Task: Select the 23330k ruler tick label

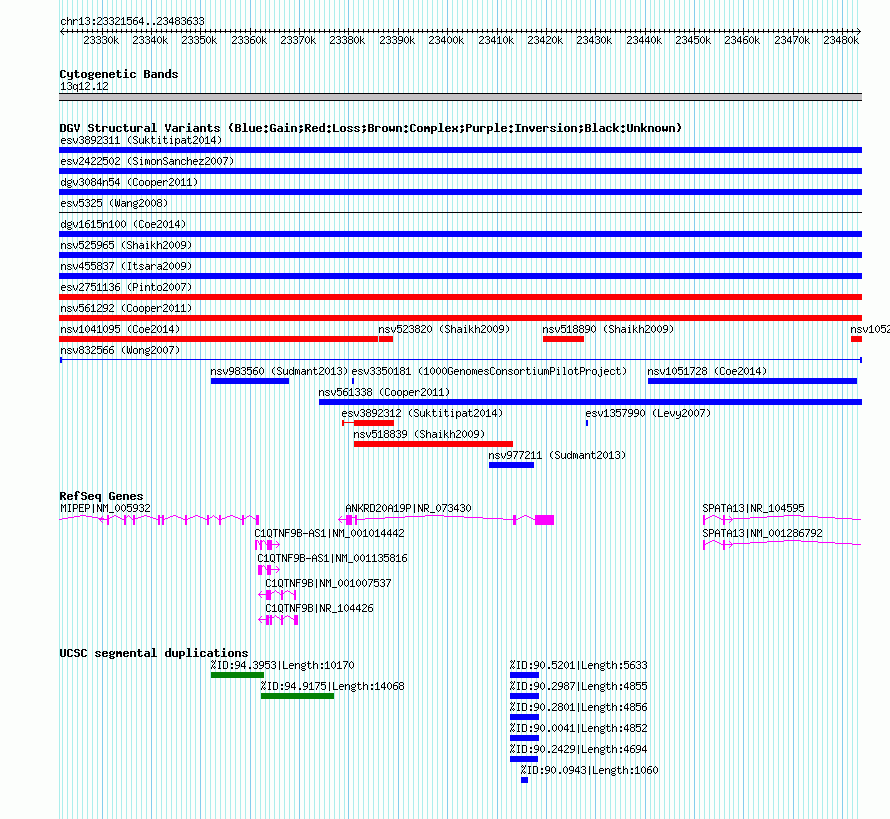Action: (x=101, y=40)
